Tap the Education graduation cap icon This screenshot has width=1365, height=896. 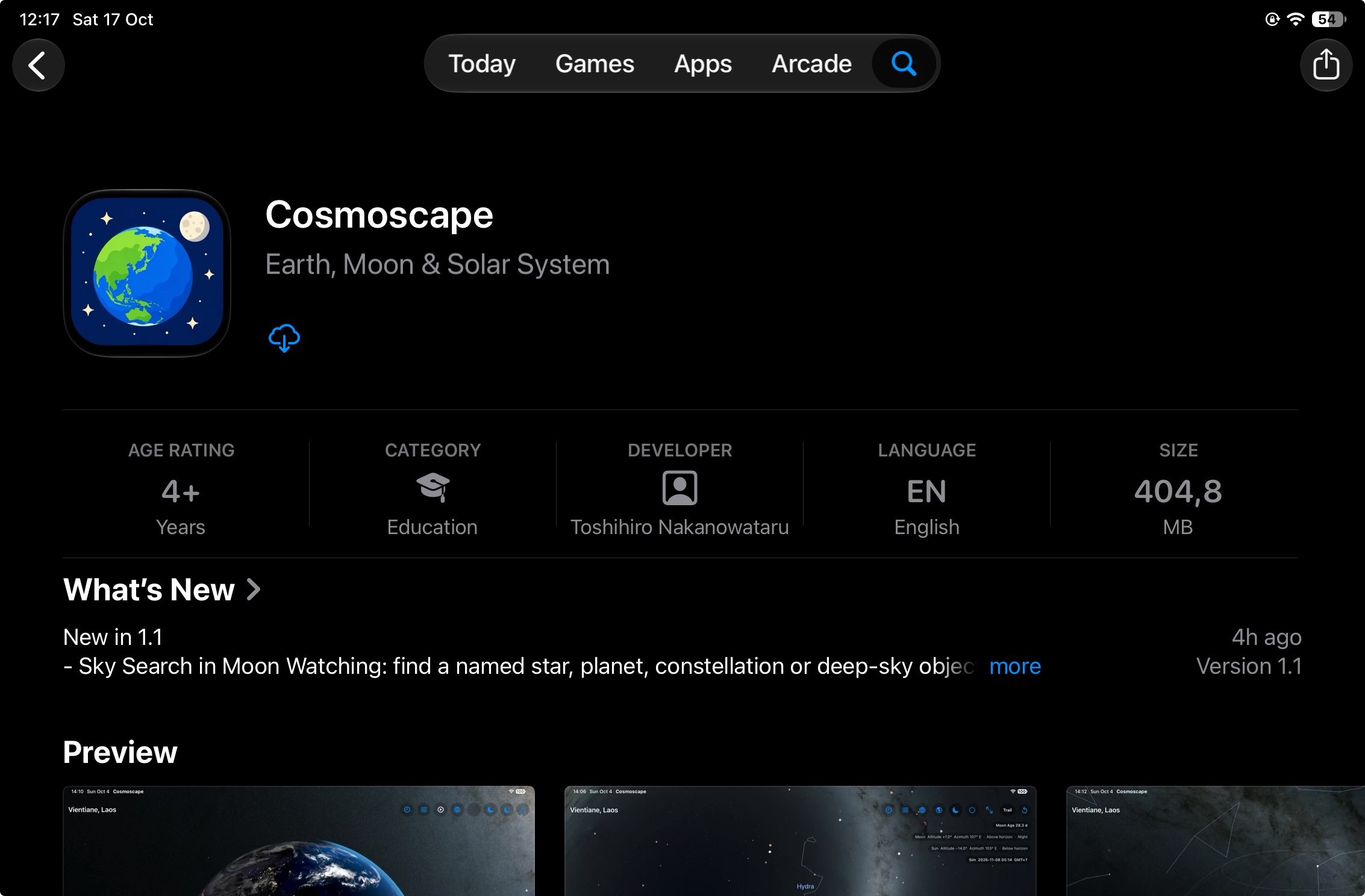(x=433, y=487)
